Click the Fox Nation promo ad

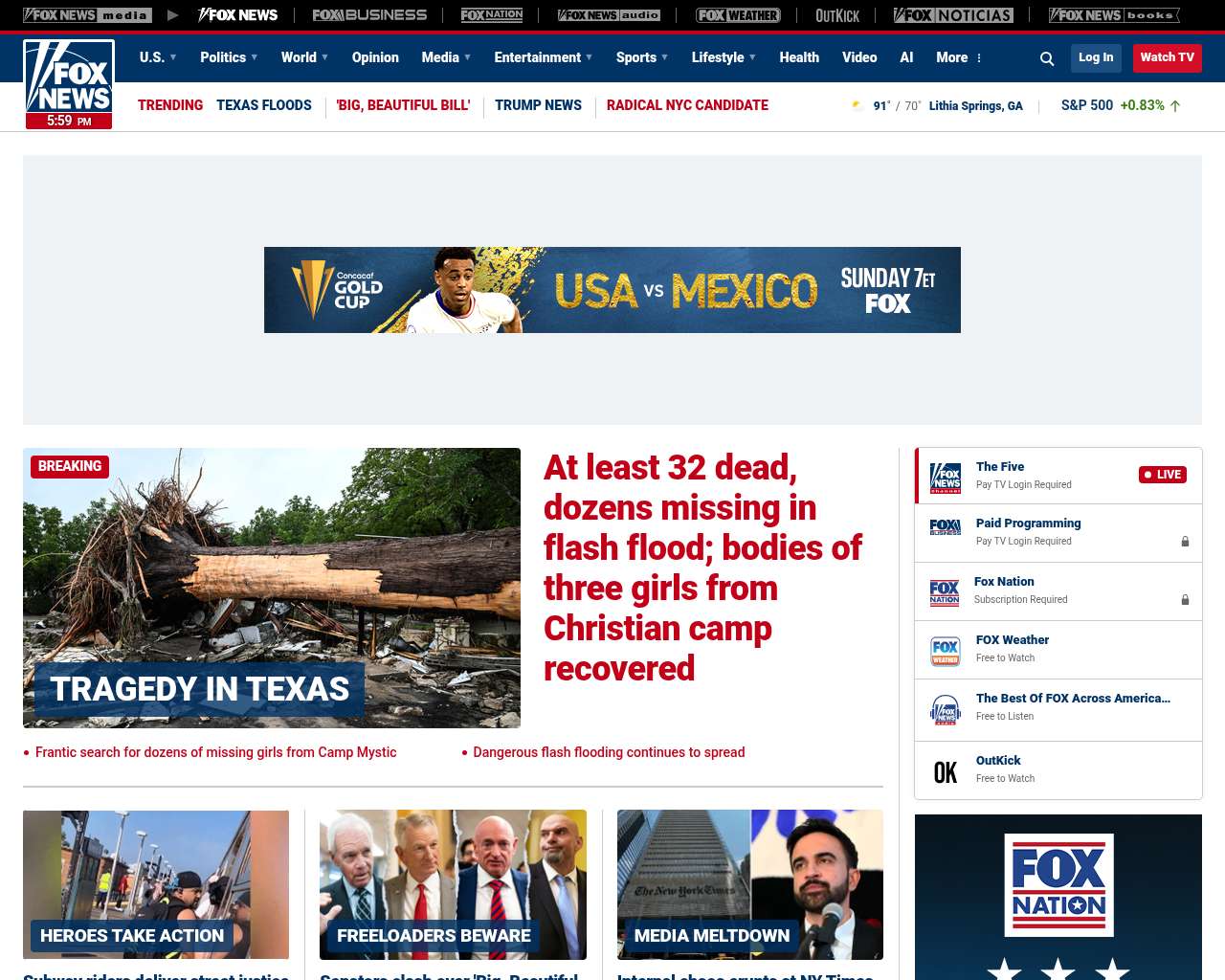(x=1058, y=897)
